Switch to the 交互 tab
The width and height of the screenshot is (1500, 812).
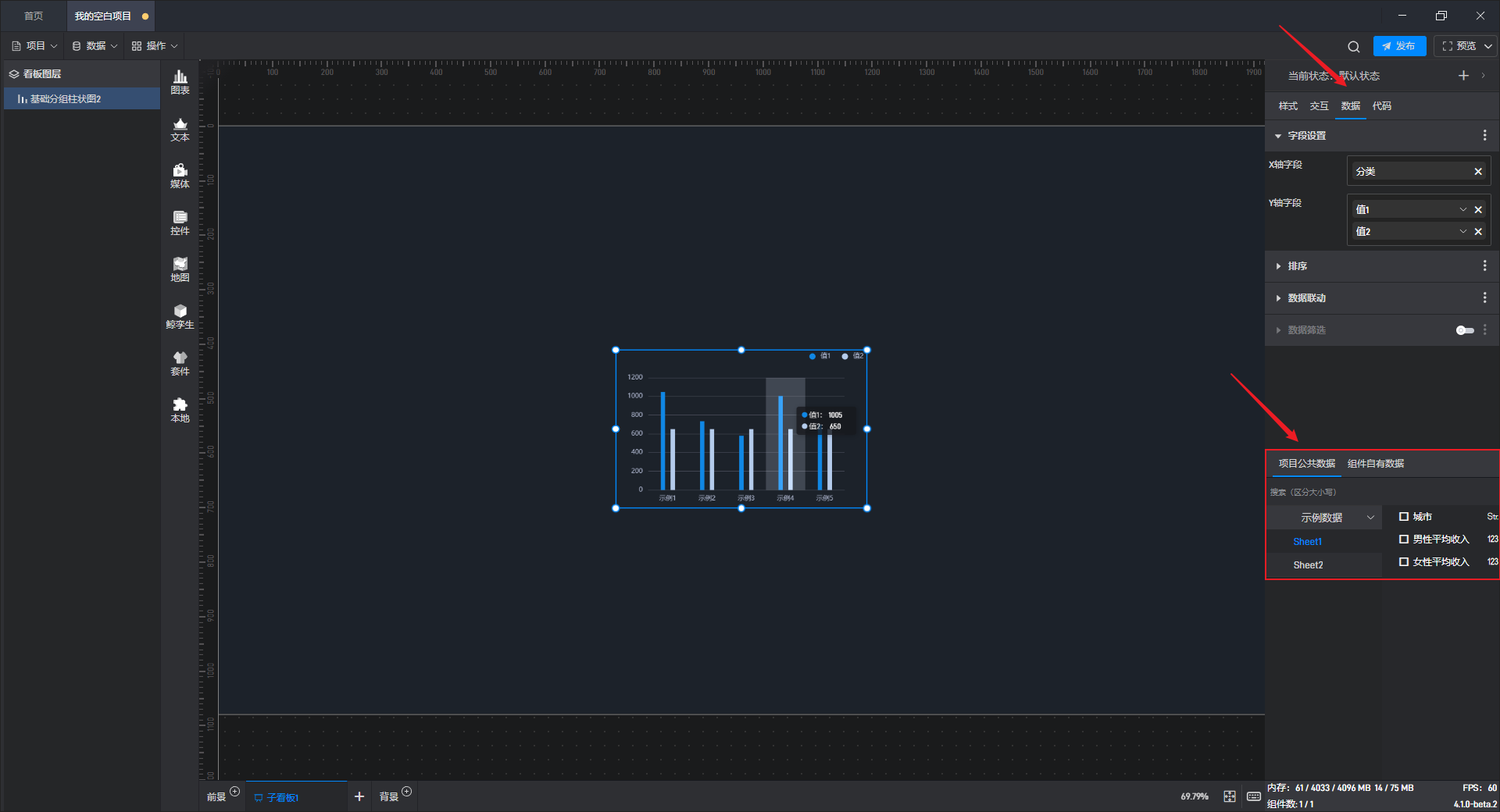tap(1320, 106)
